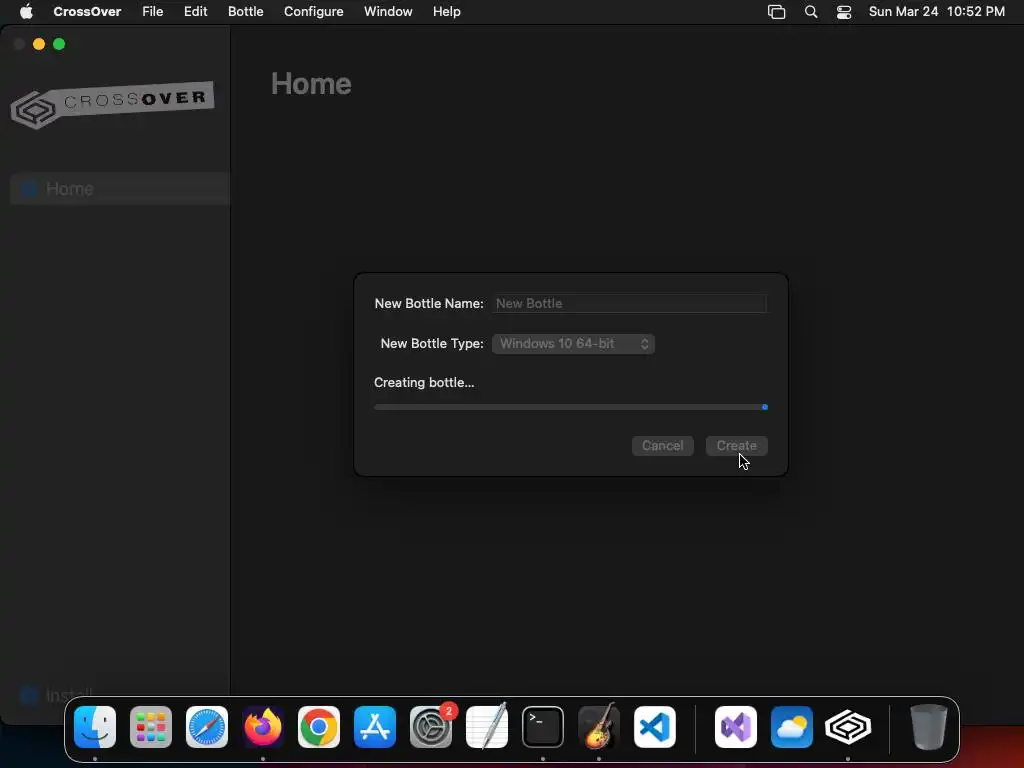
Task: Launch Launchpad from the dock
Action: pos(151,727)
